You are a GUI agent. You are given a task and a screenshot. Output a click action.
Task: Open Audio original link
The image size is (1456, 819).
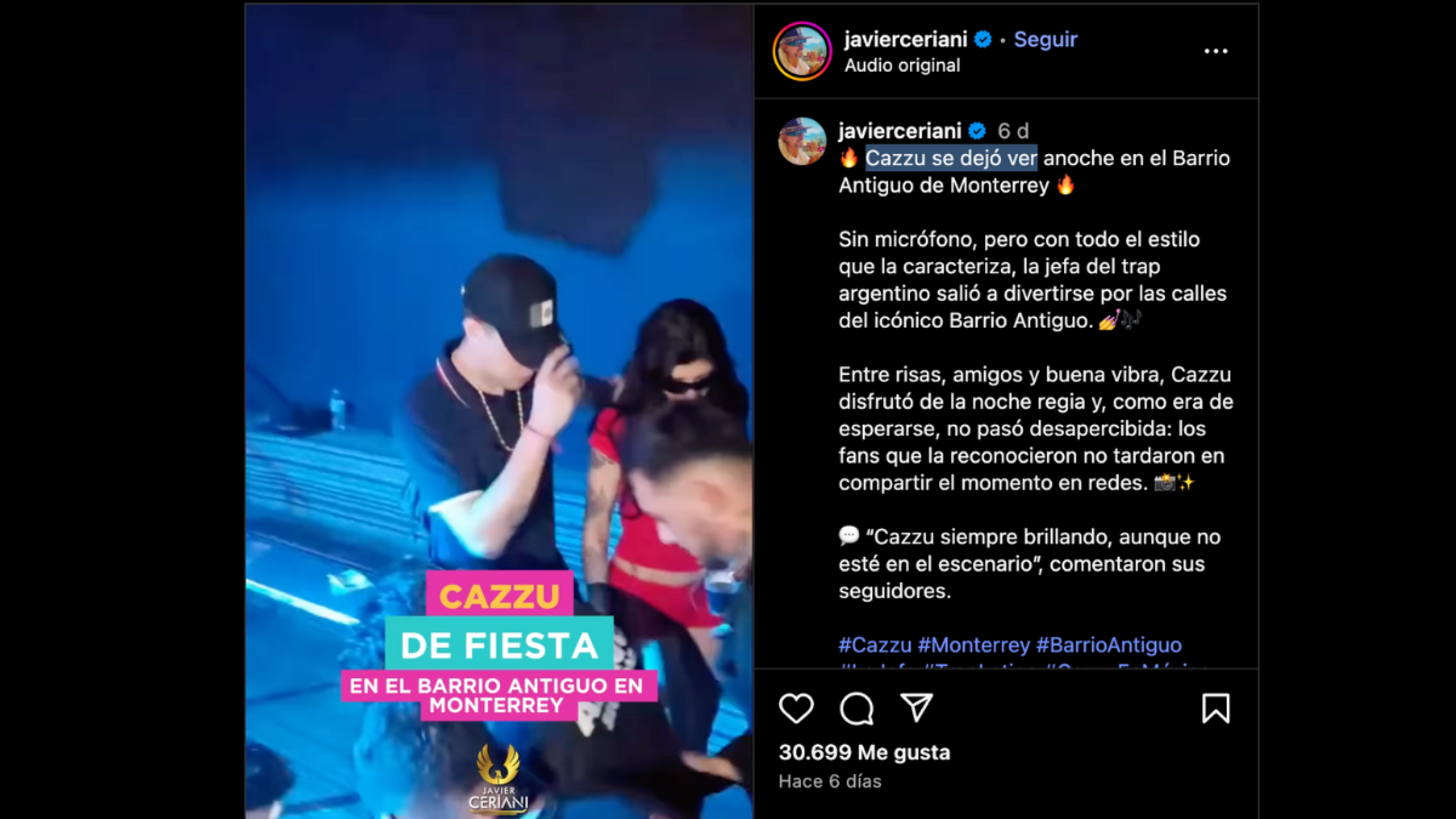(x=902, y=65)
